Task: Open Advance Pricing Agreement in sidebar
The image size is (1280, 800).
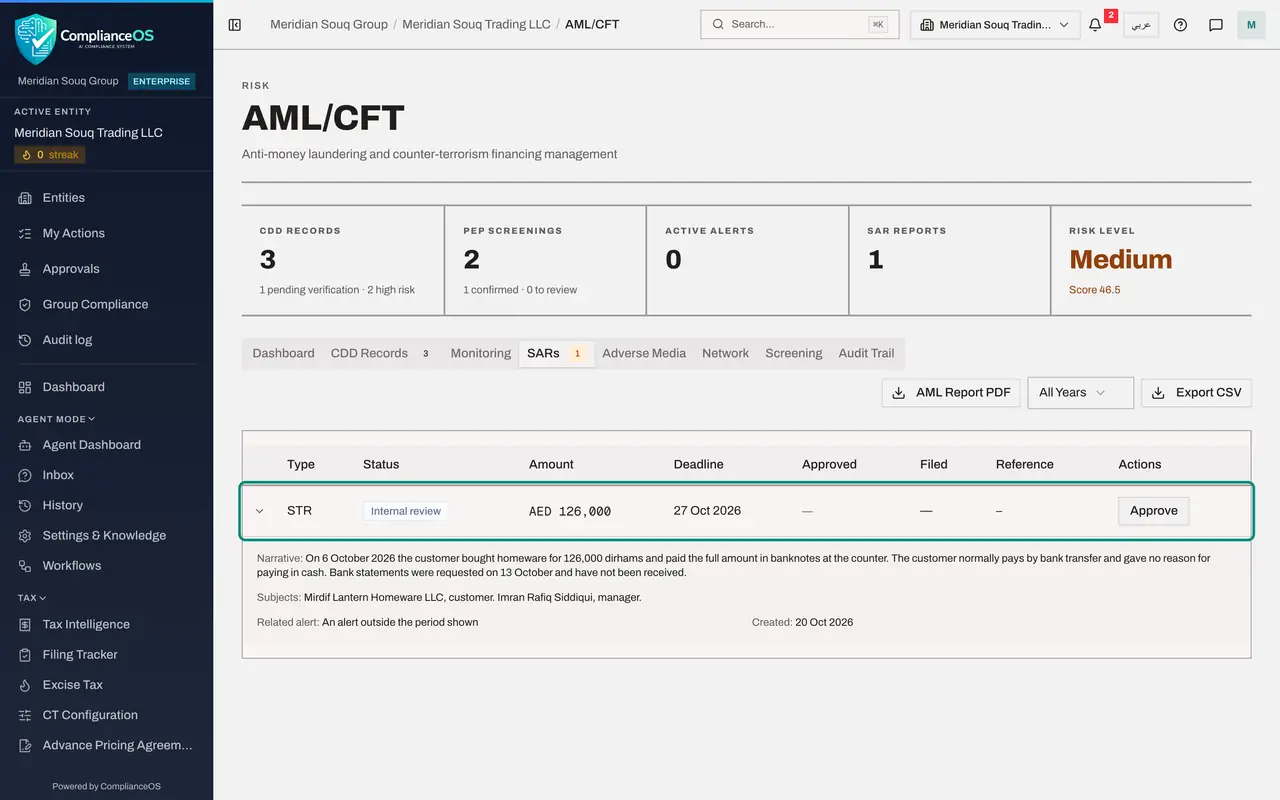Action: pos(106,745)
